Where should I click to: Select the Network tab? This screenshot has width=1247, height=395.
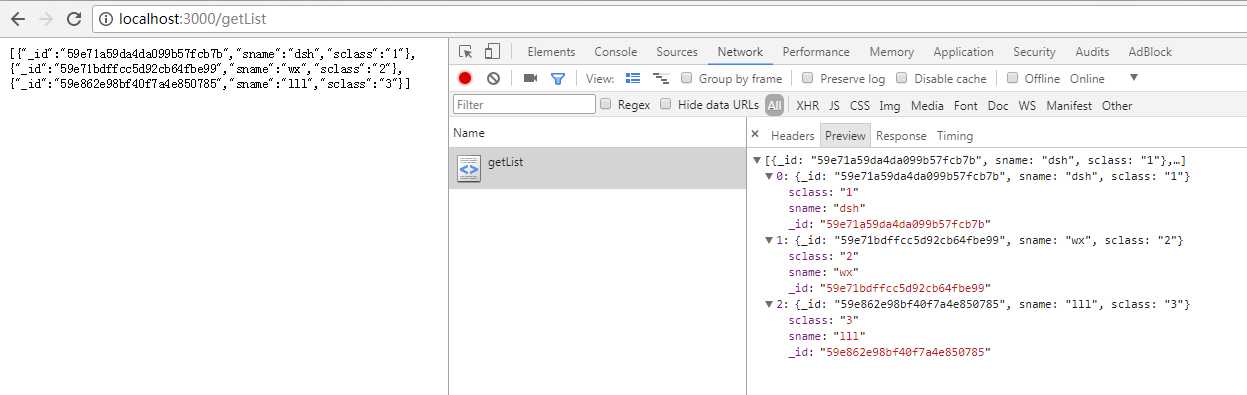pos(740,52)
